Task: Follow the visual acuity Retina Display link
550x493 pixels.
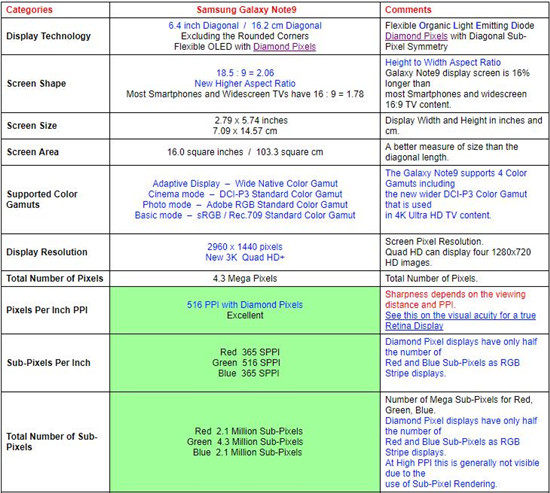Action: point(460,320)
